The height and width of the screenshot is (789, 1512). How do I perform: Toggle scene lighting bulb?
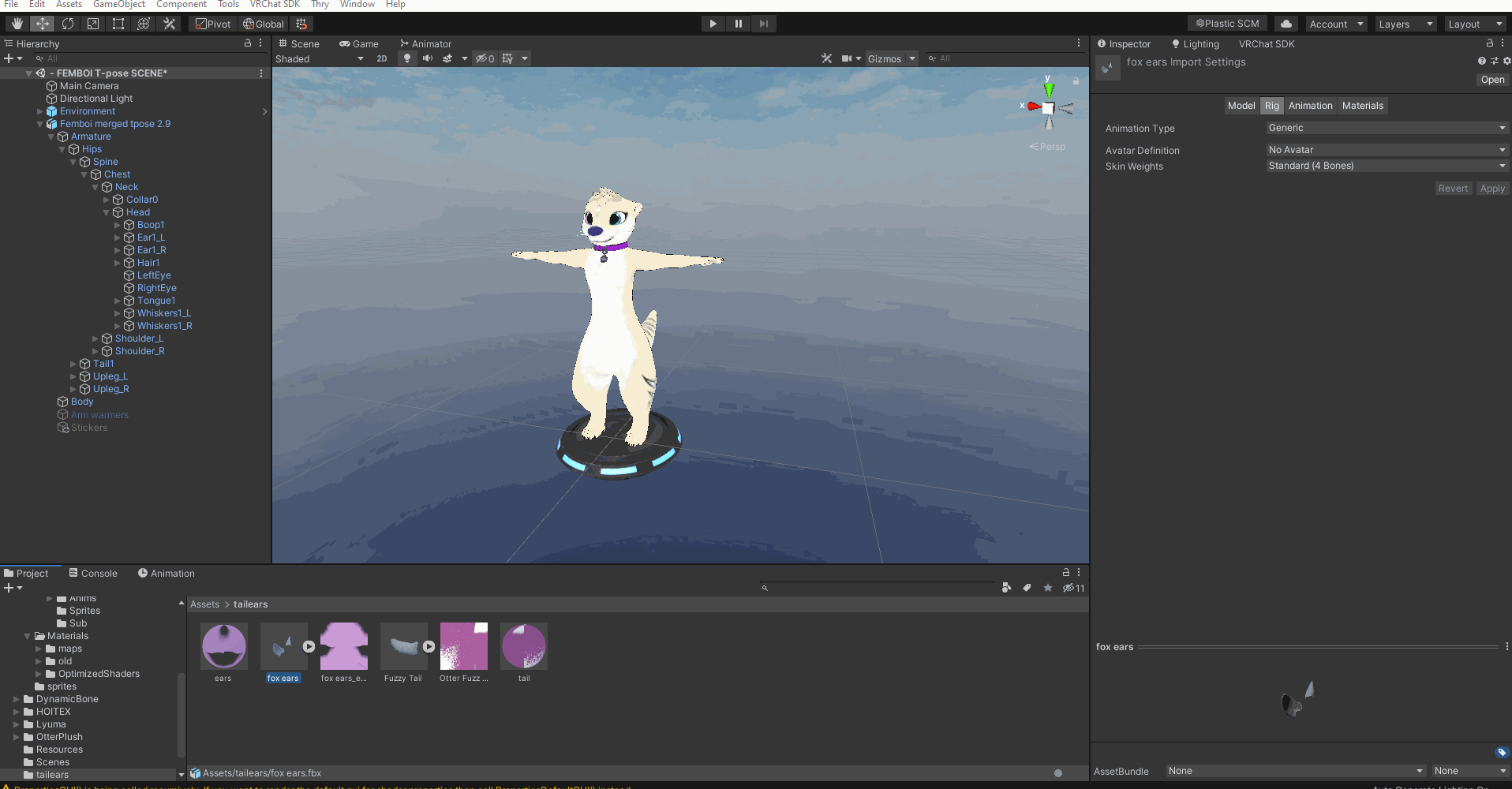(x=407, y=58)
